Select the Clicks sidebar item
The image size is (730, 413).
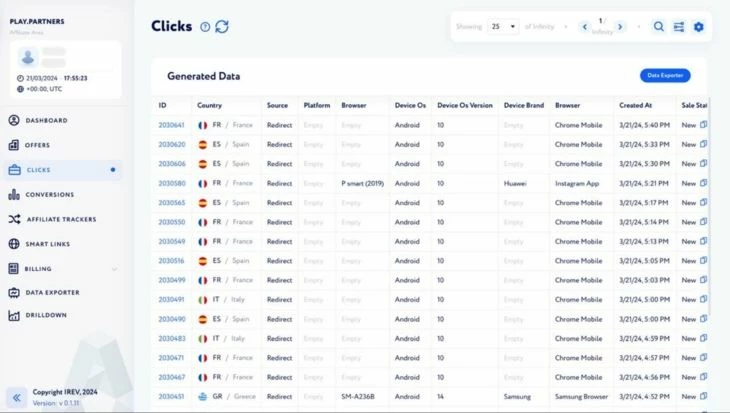click(x=62, y=170)
